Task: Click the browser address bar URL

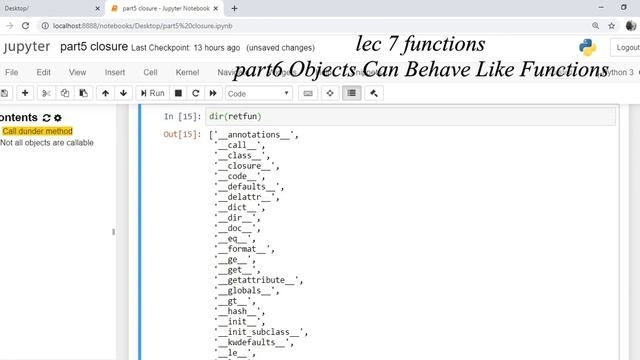Action: [x=142, y=26]
